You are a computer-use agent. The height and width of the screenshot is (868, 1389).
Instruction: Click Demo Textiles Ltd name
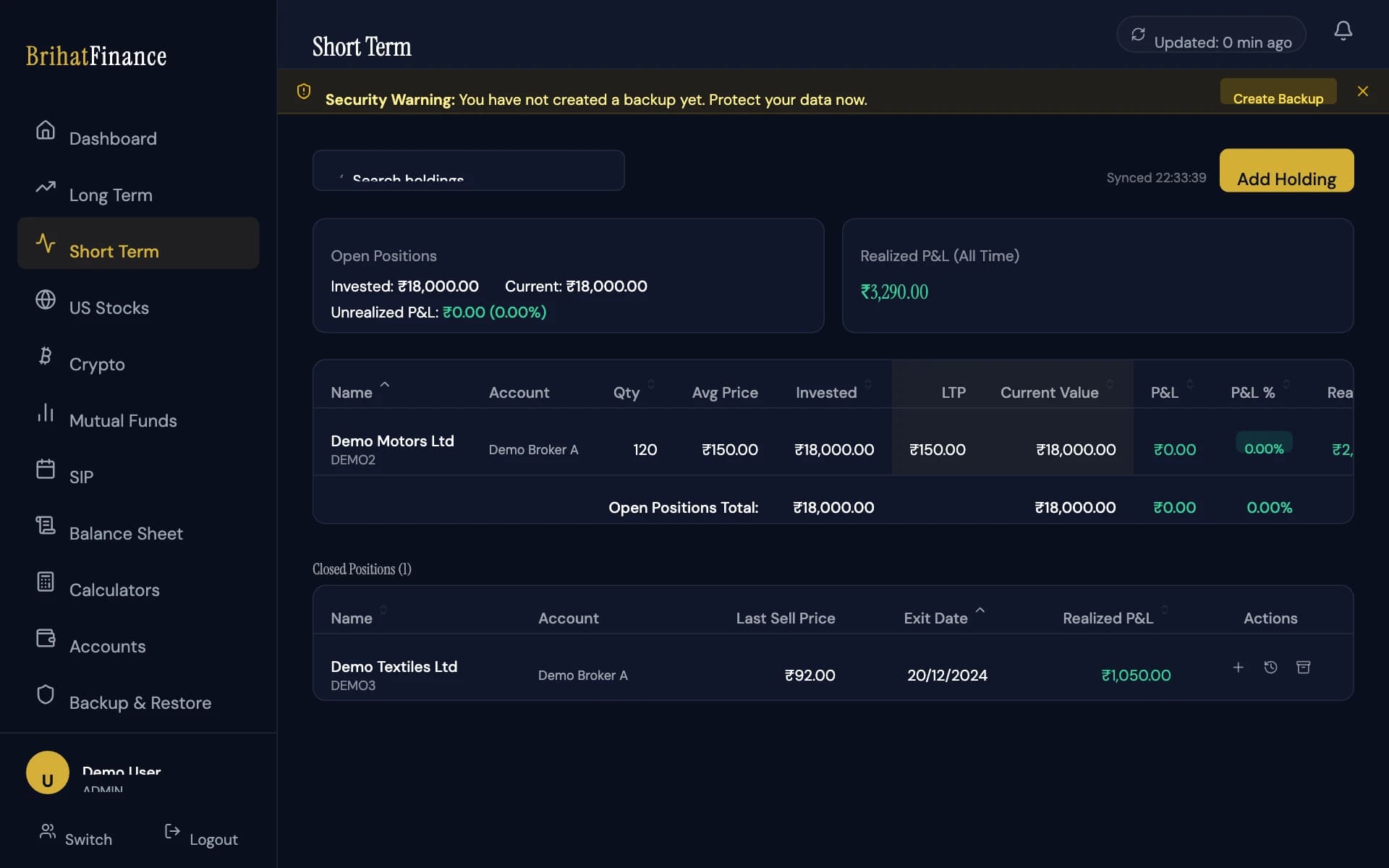click(x=394, y=666)
